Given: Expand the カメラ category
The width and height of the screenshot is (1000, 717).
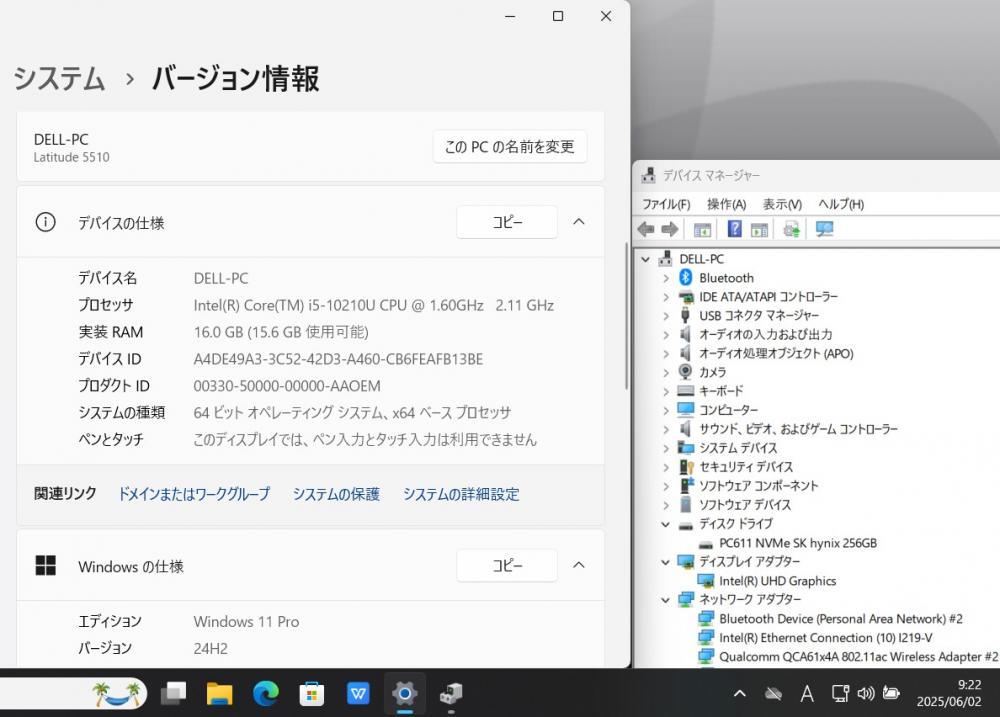Looking at the screenshot, I should (x=666, y=373).
